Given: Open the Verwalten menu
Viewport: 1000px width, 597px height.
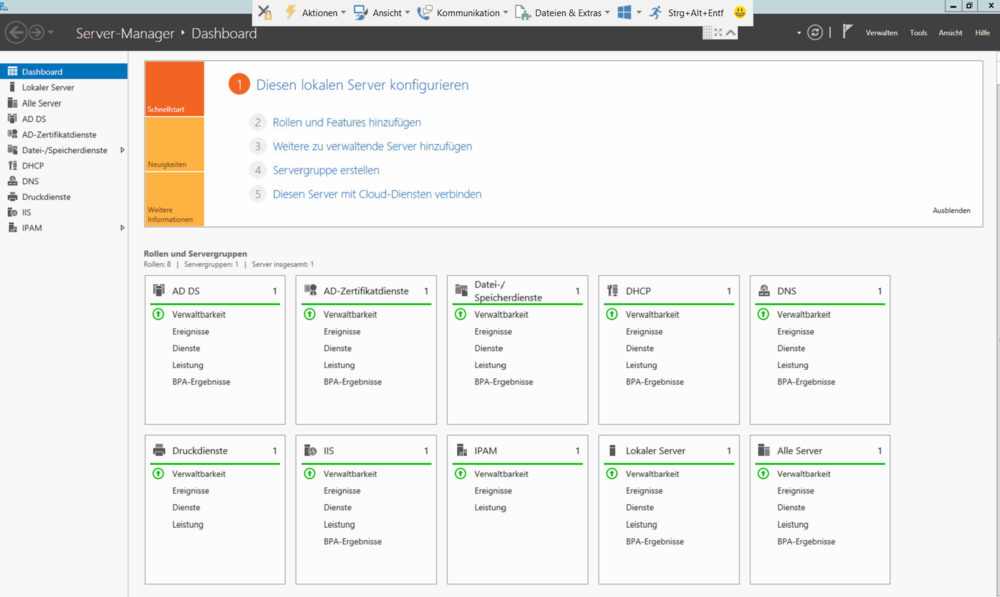Looking at the screenshot, I should 881,33.
